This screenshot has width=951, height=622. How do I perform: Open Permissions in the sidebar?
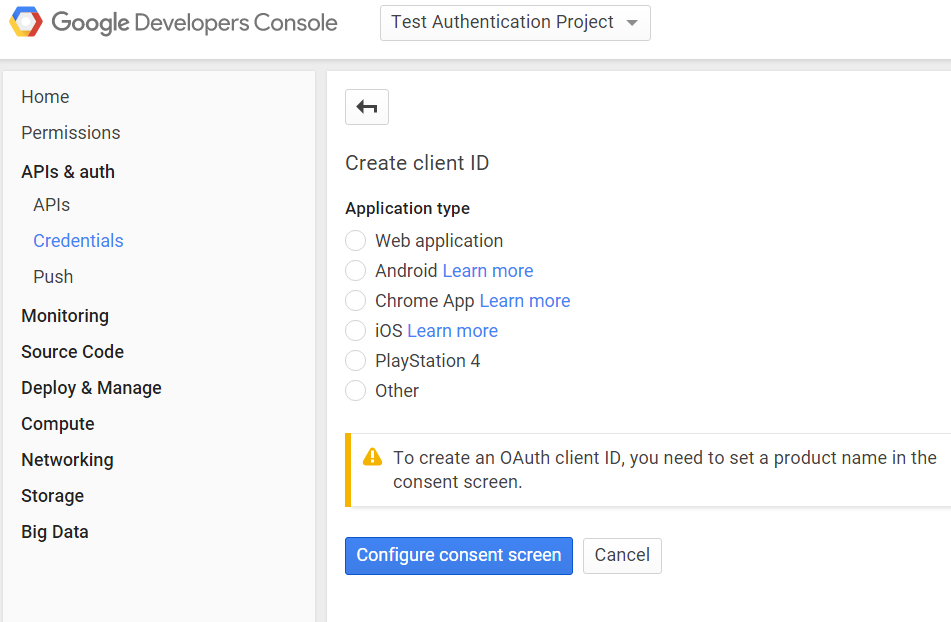pos(70,133)
